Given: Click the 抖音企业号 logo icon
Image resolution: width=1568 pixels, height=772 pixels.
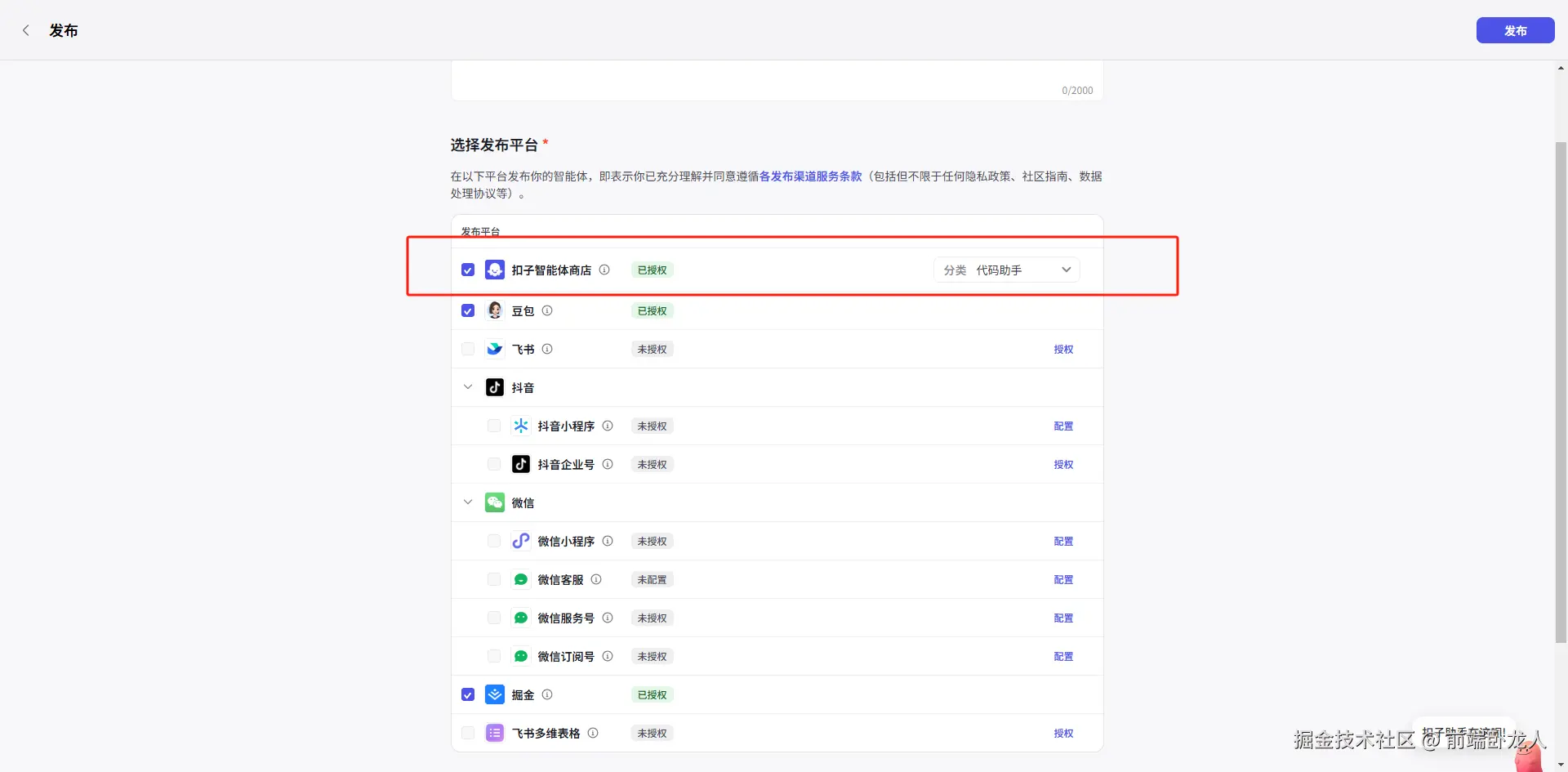Looking at the screenshot, I should point(521,464).
